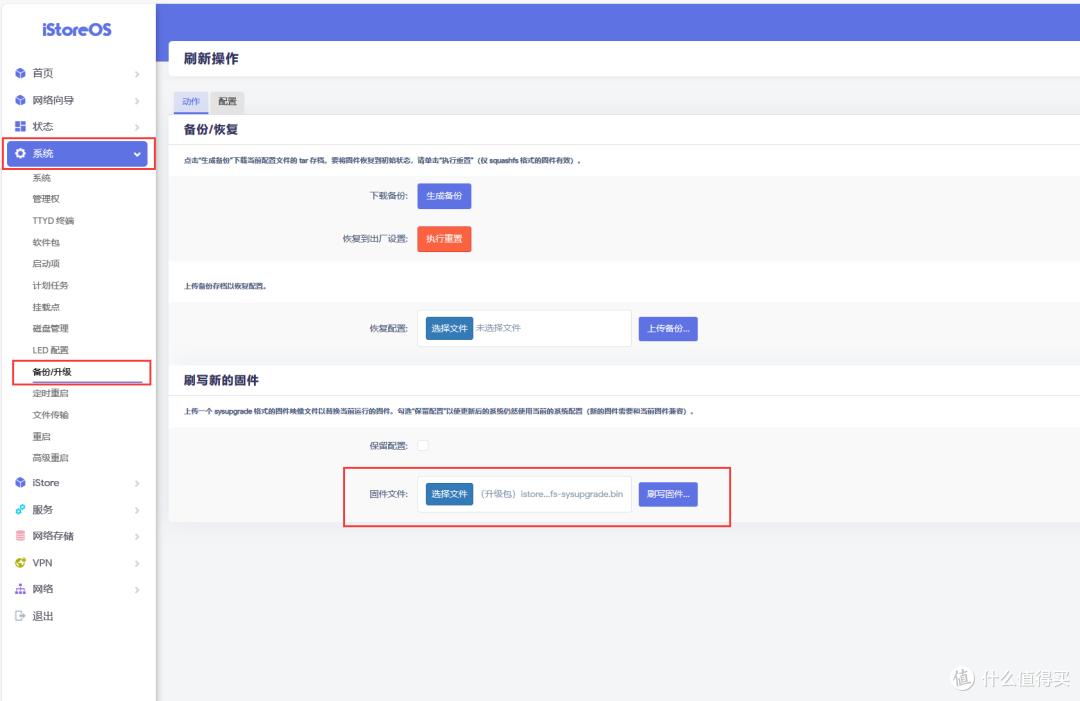Click the 网络向导 sidebar icon
The height and width of the screenshot is (701, 1080).
coord(20,100)
